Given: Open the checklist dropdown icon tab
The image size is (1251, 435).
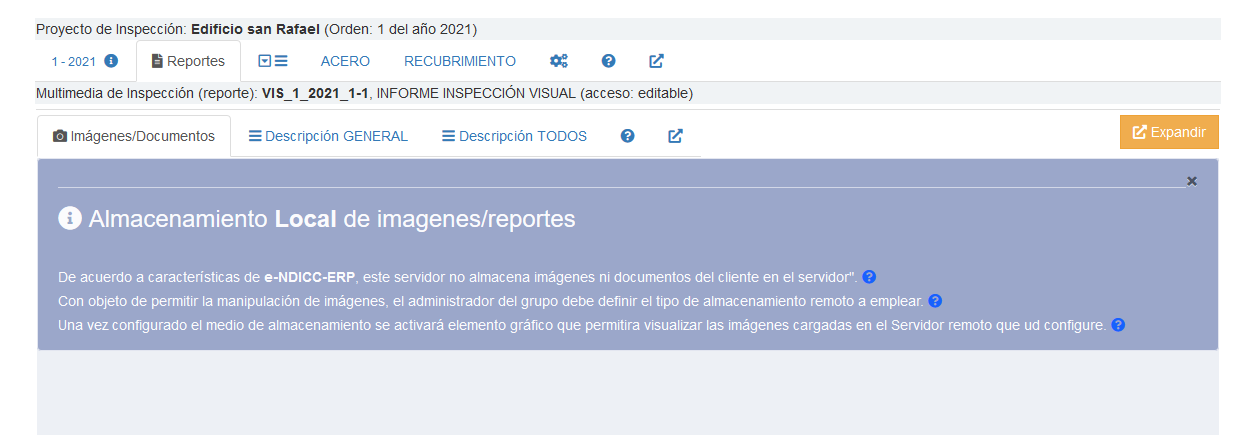Looking at the screenshot, I should pyautogui.click(x=273, y=61).
